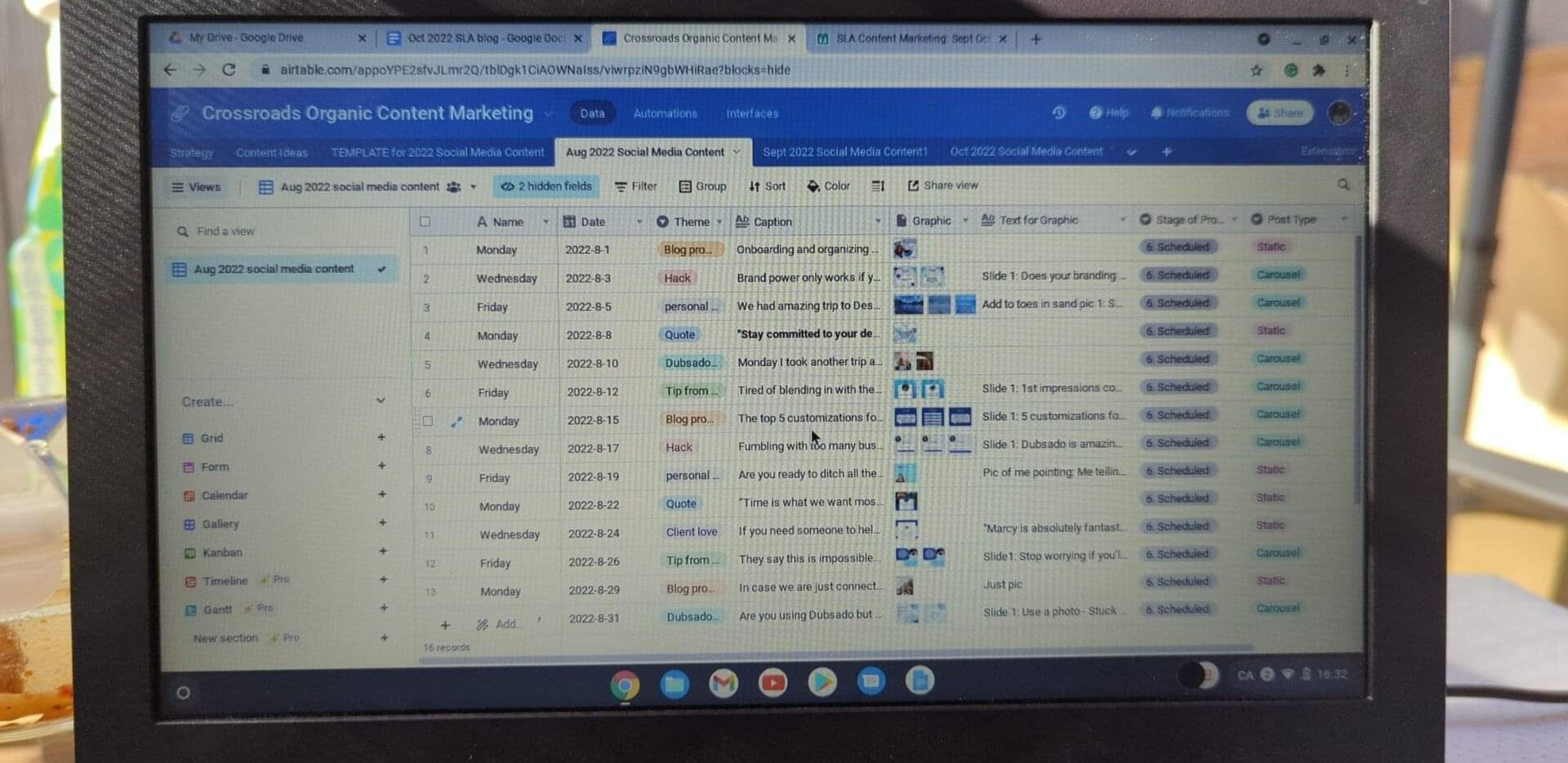Screen dimensions: 1568x763
Task: Open the base history clock icon
Action: pyautogui.click(x=1058, y=113)
